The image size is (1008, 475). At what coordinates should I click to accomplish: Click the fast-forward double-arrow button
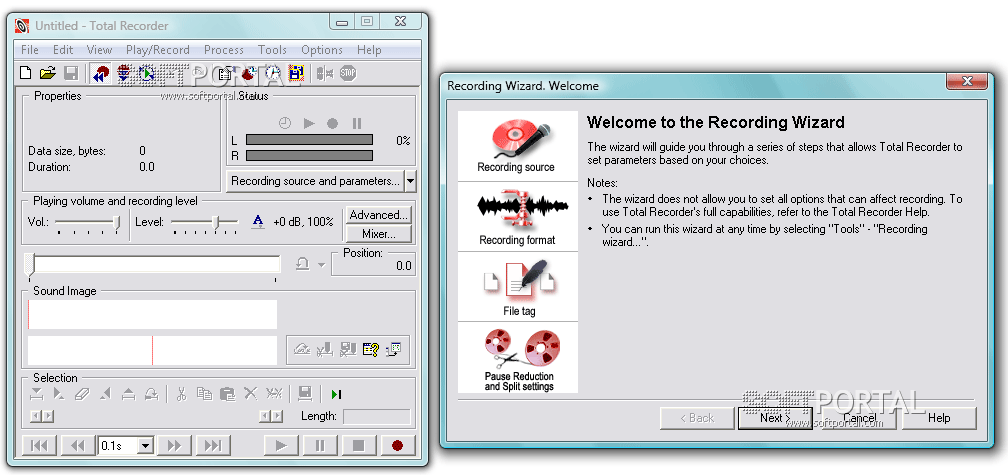pyautogui.click(x=174, y=445)
